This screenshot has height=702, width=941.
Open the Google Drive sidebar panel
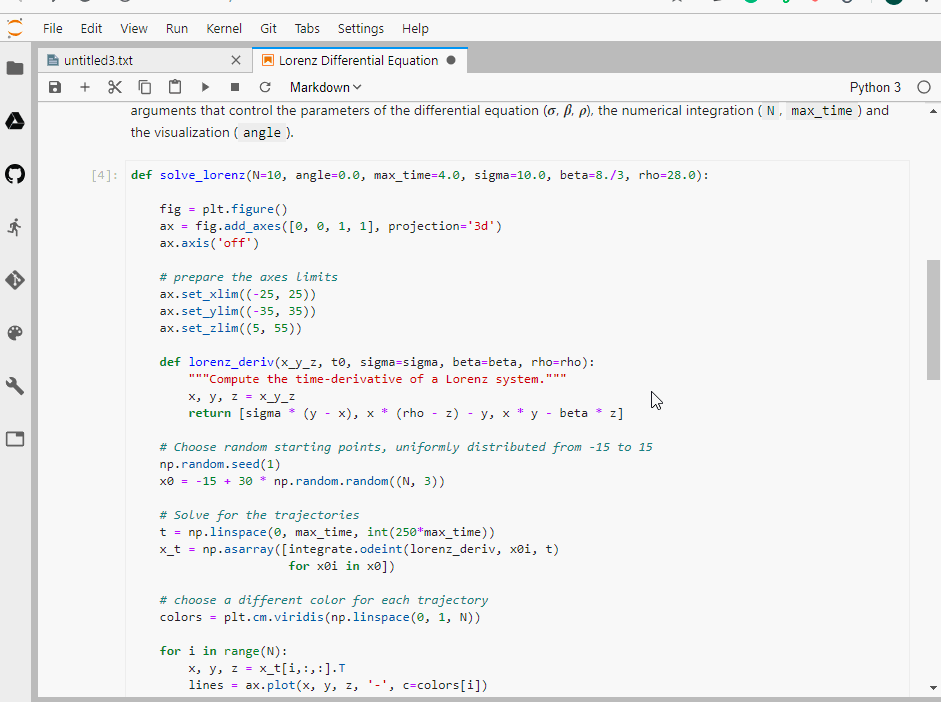coord(15,121)
